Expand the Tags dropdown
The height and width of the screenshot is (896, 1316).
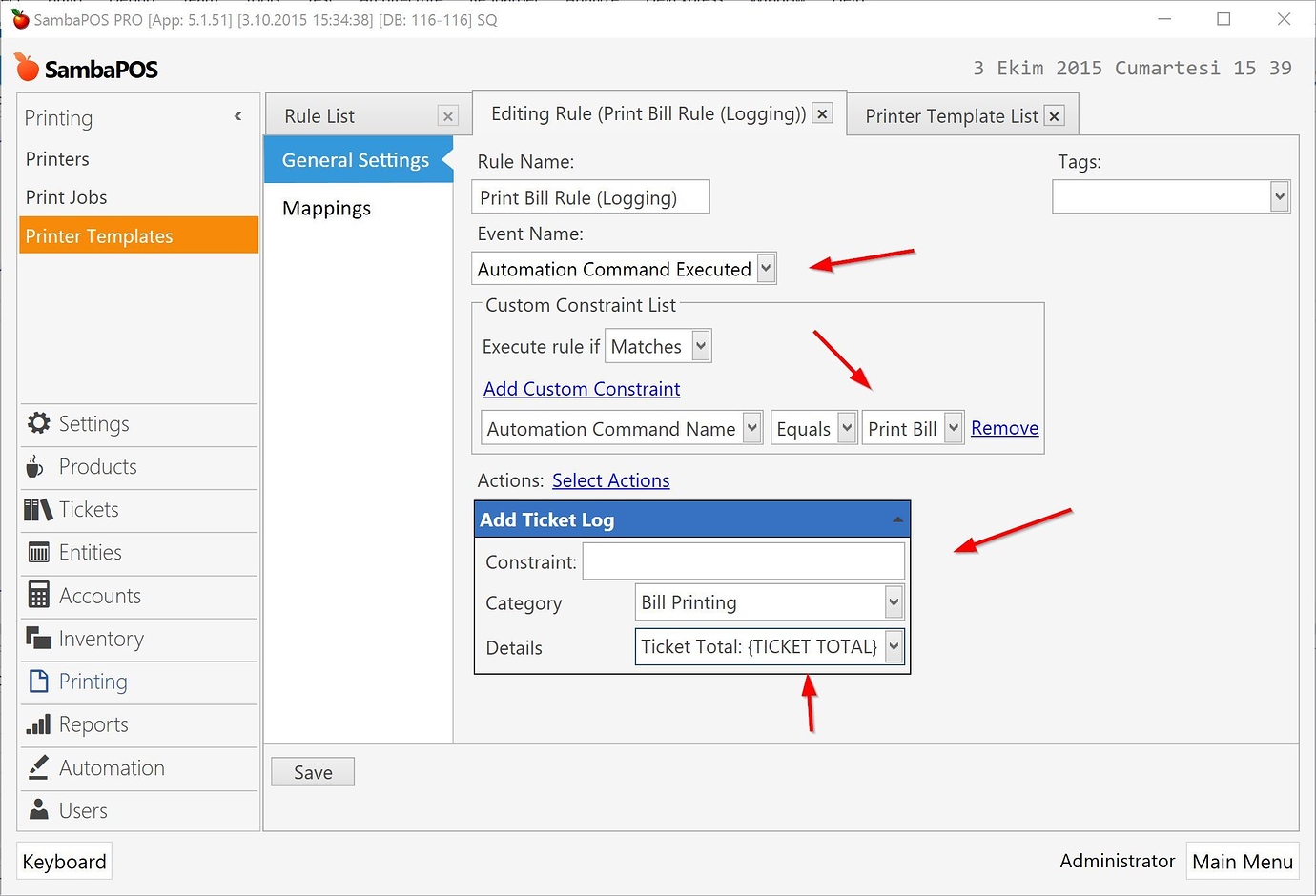(x=1279, y=196)
